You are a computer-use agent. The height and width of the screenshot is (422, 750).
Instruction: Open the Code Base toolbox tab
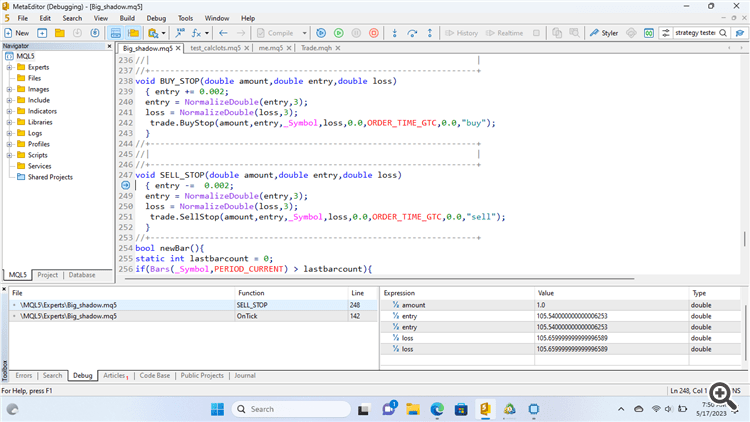click(x=154, y=376)
